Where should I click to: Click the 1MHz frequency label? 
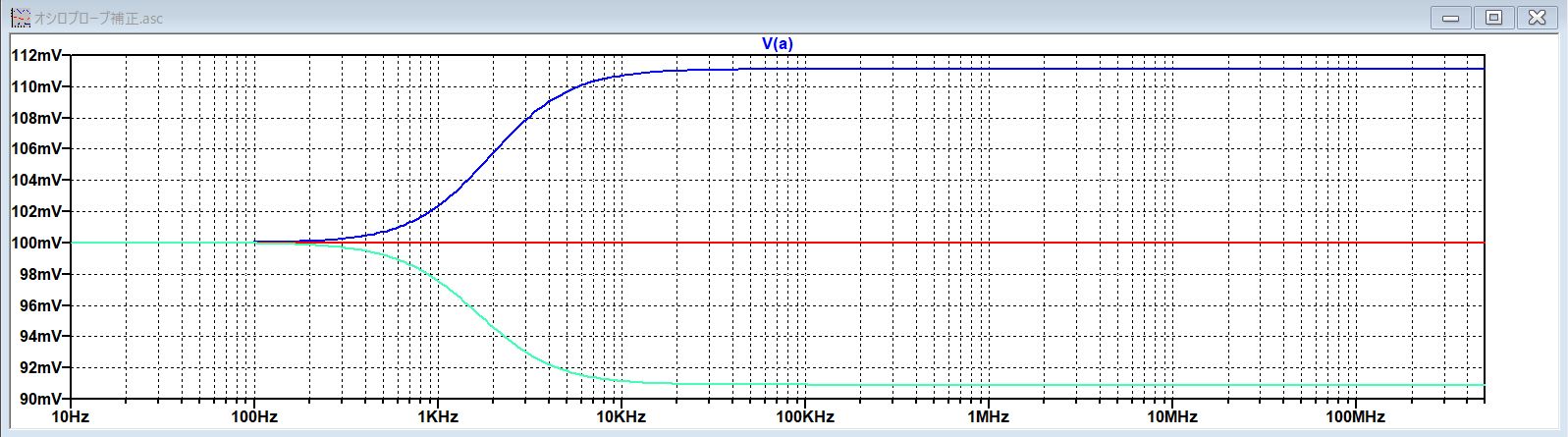point(988,416)
